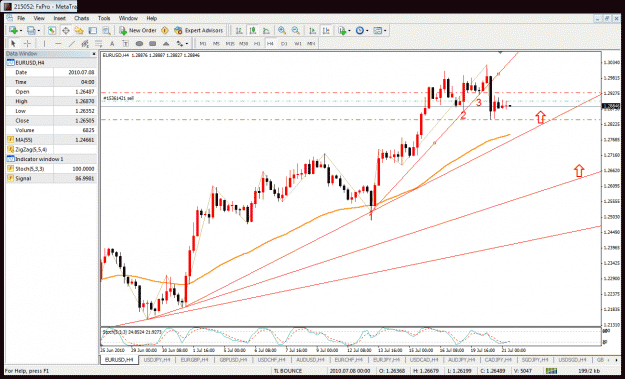Choose the Trendline drawing tool
Viewport: 625px width, 379px height.
pos(72,43)
